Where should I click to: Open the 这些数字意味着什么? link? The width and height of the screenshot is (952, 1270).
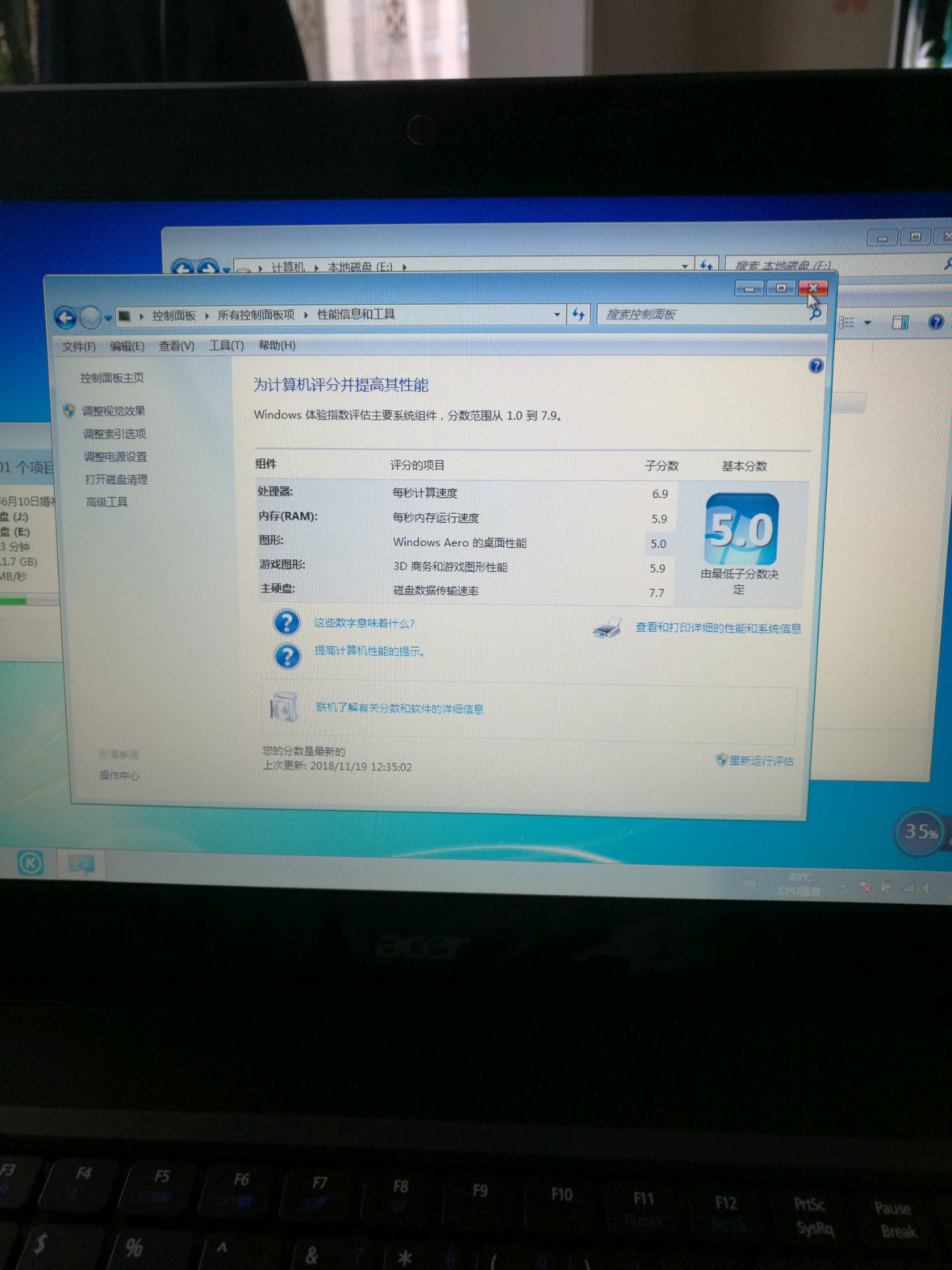click(364, 623)
